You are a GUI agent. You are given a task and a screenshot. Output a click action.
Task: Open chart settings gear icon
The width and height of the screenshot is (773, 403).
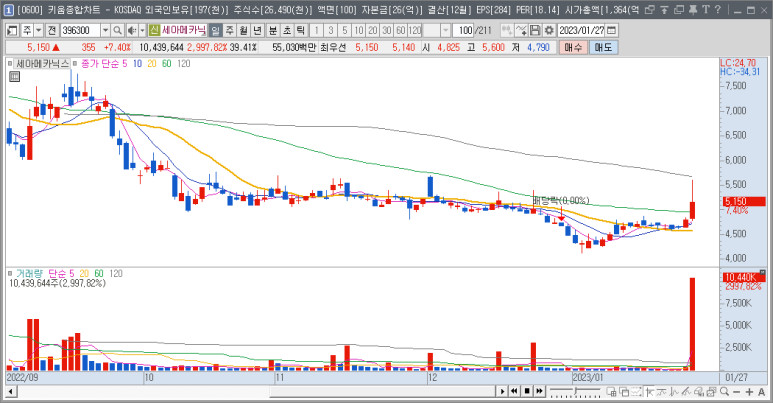click(550, 30)
